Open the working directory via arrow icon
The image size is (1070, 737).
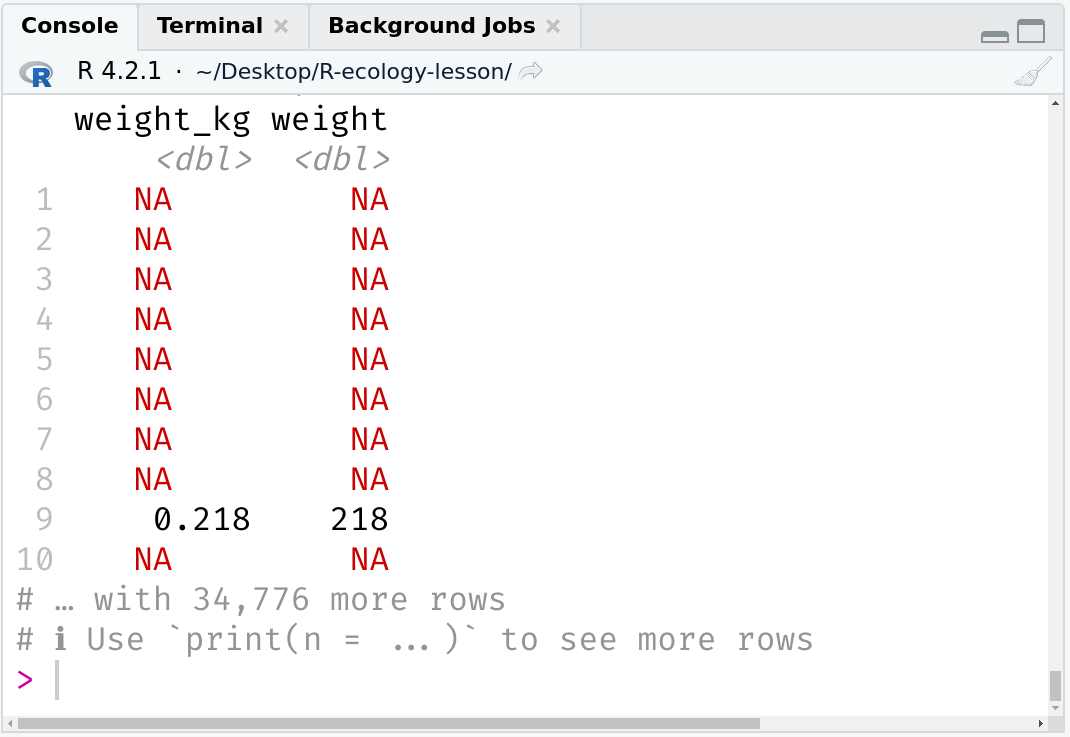tap(530, 71)
